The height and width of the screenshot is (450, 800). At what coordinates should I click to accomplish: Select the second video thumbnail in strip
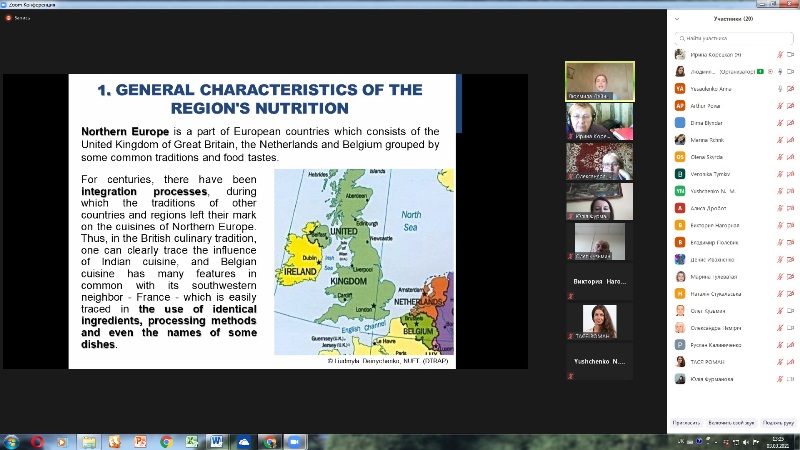[x=600, y=121]
